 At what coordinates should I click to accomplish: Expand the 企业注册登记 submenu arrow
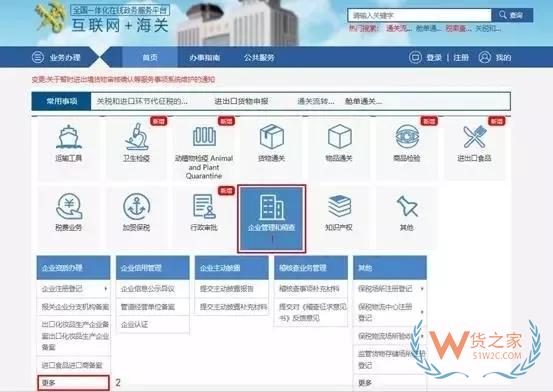[x=105, y=289]
